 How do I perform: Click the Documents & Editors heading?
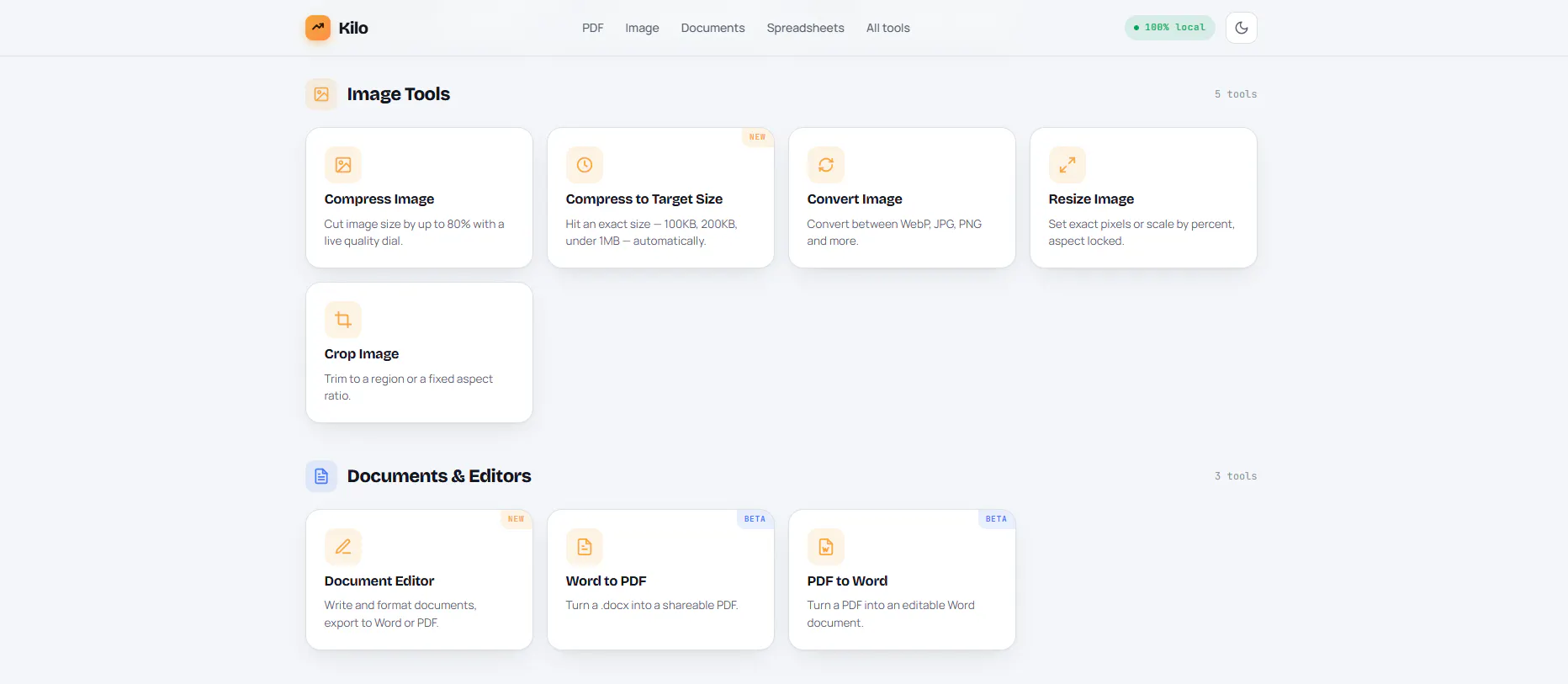click(x=439, y=476)
